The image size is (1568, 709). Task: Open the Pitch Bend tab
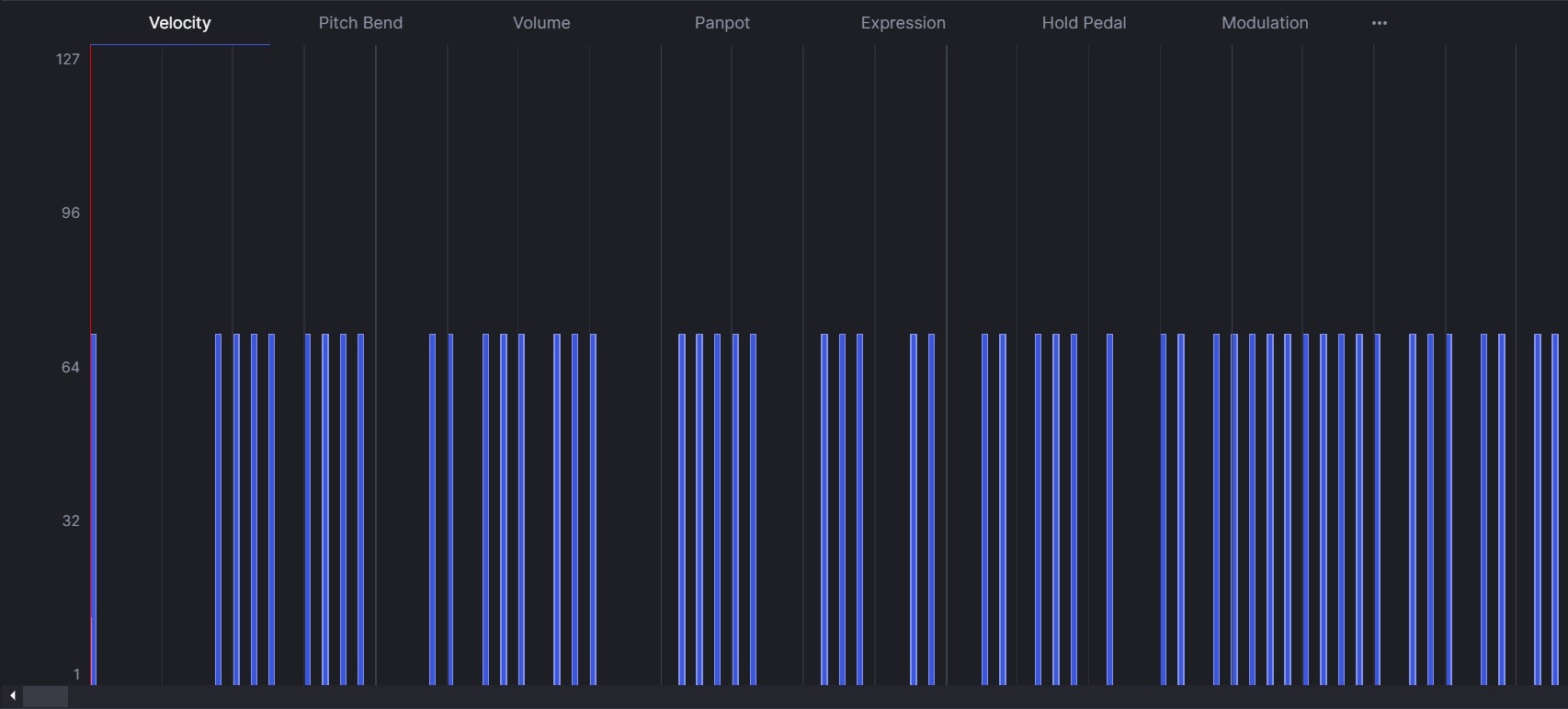(360, 23)
